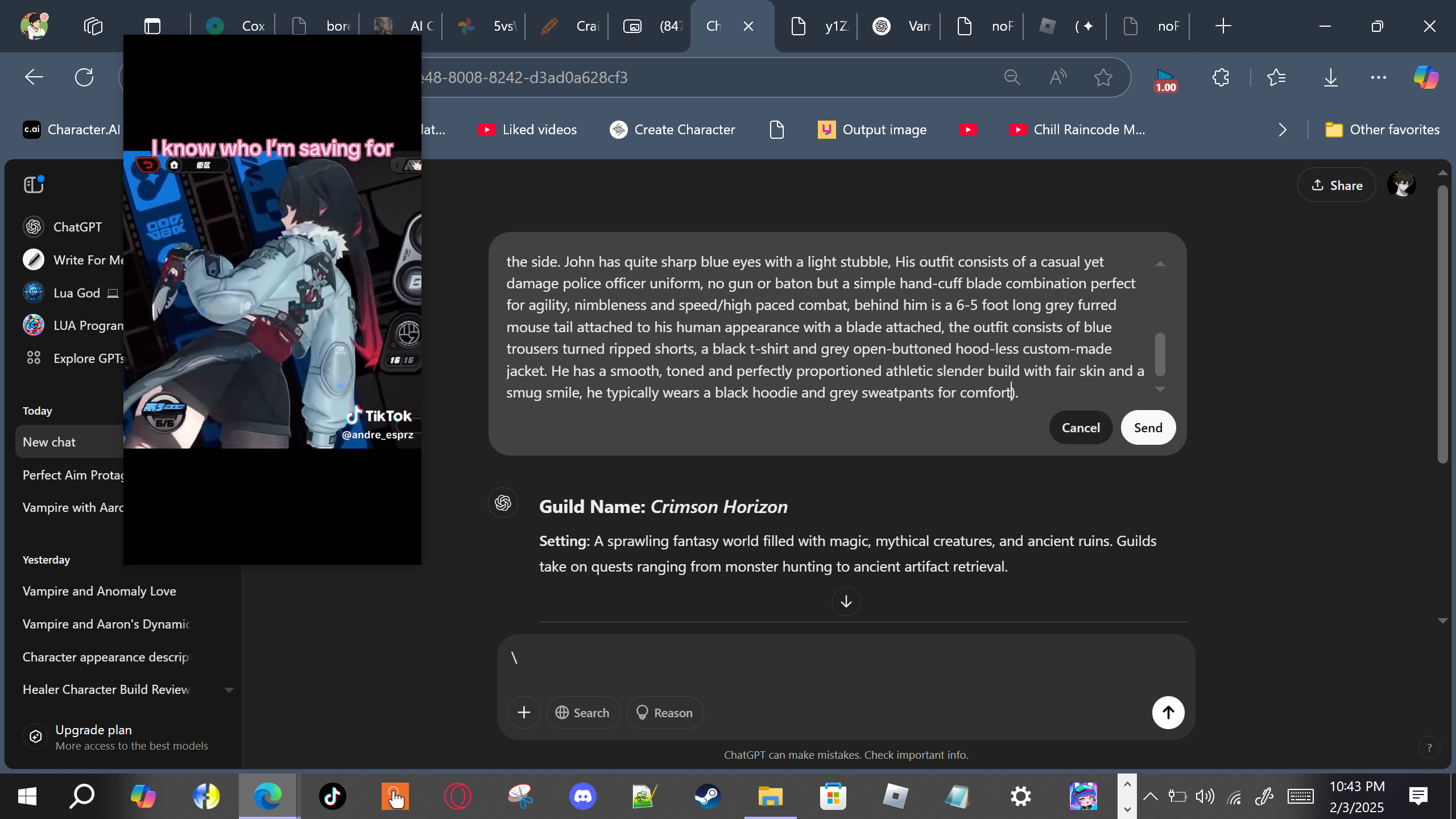
Task: Switch to the y1Z browser tab
Action: pos(818,26)
